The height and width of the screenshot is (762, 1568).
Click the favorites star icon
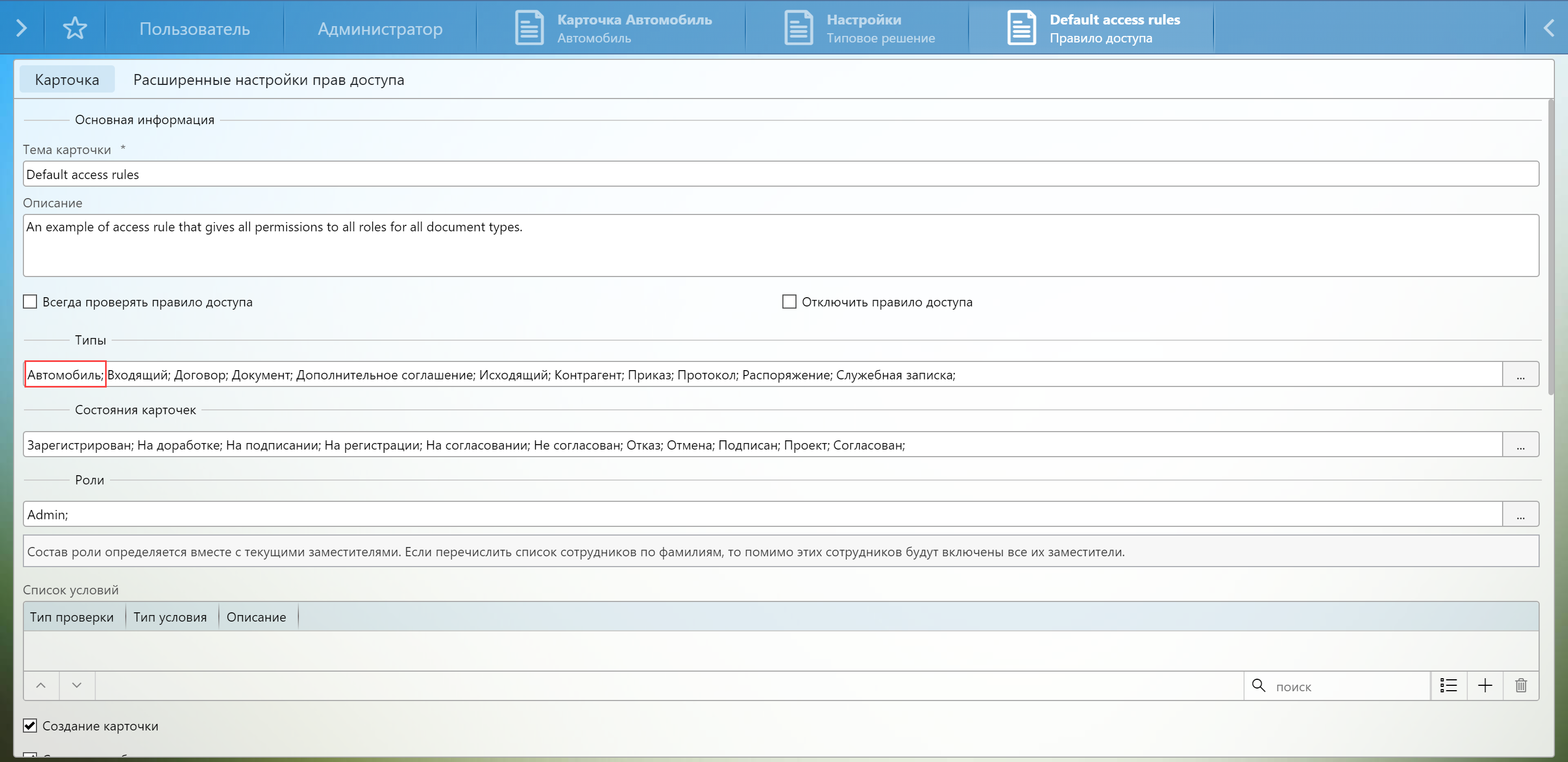[x=75, y=28]
